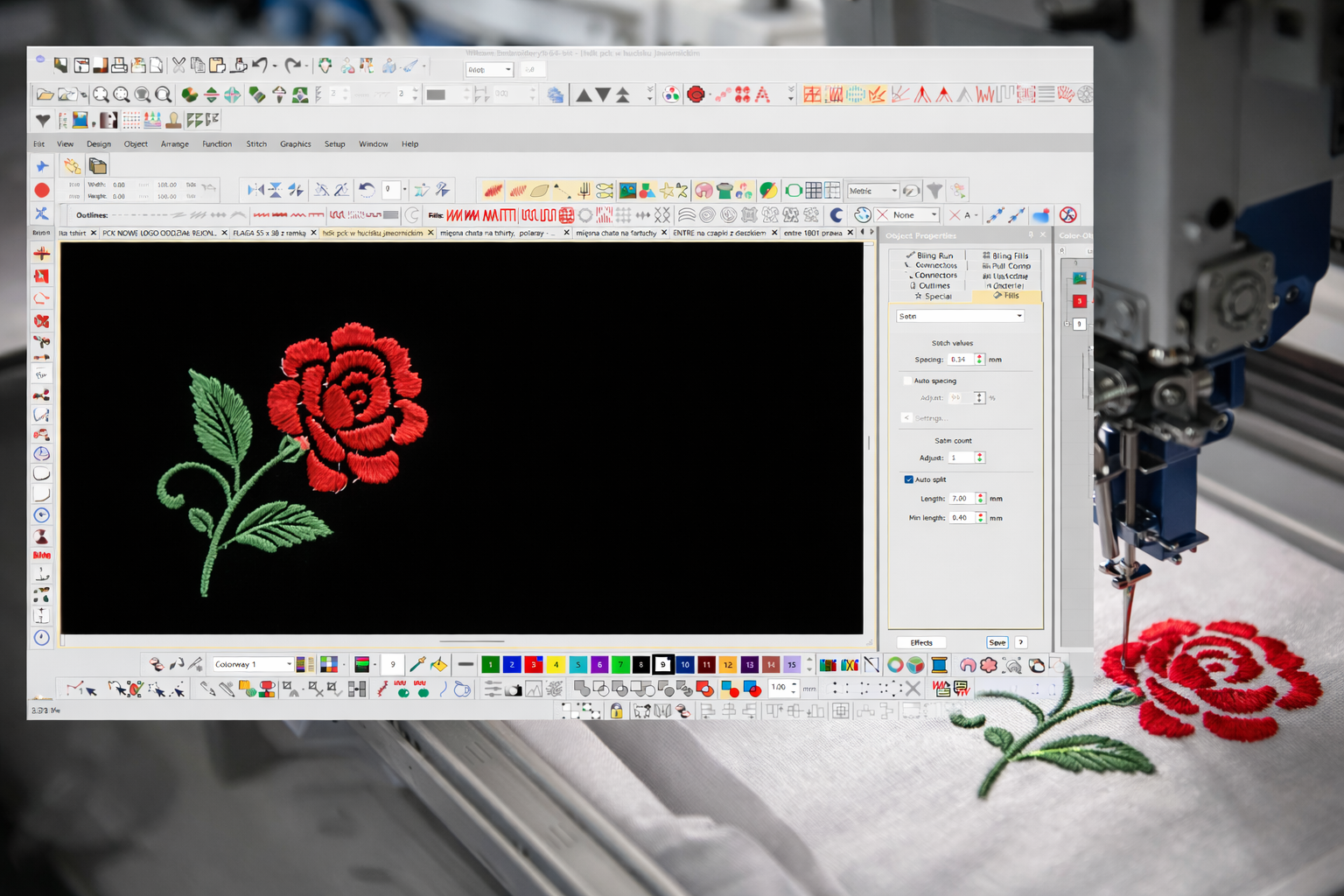Click the Effects button in Object Properties

click(920, 642)
